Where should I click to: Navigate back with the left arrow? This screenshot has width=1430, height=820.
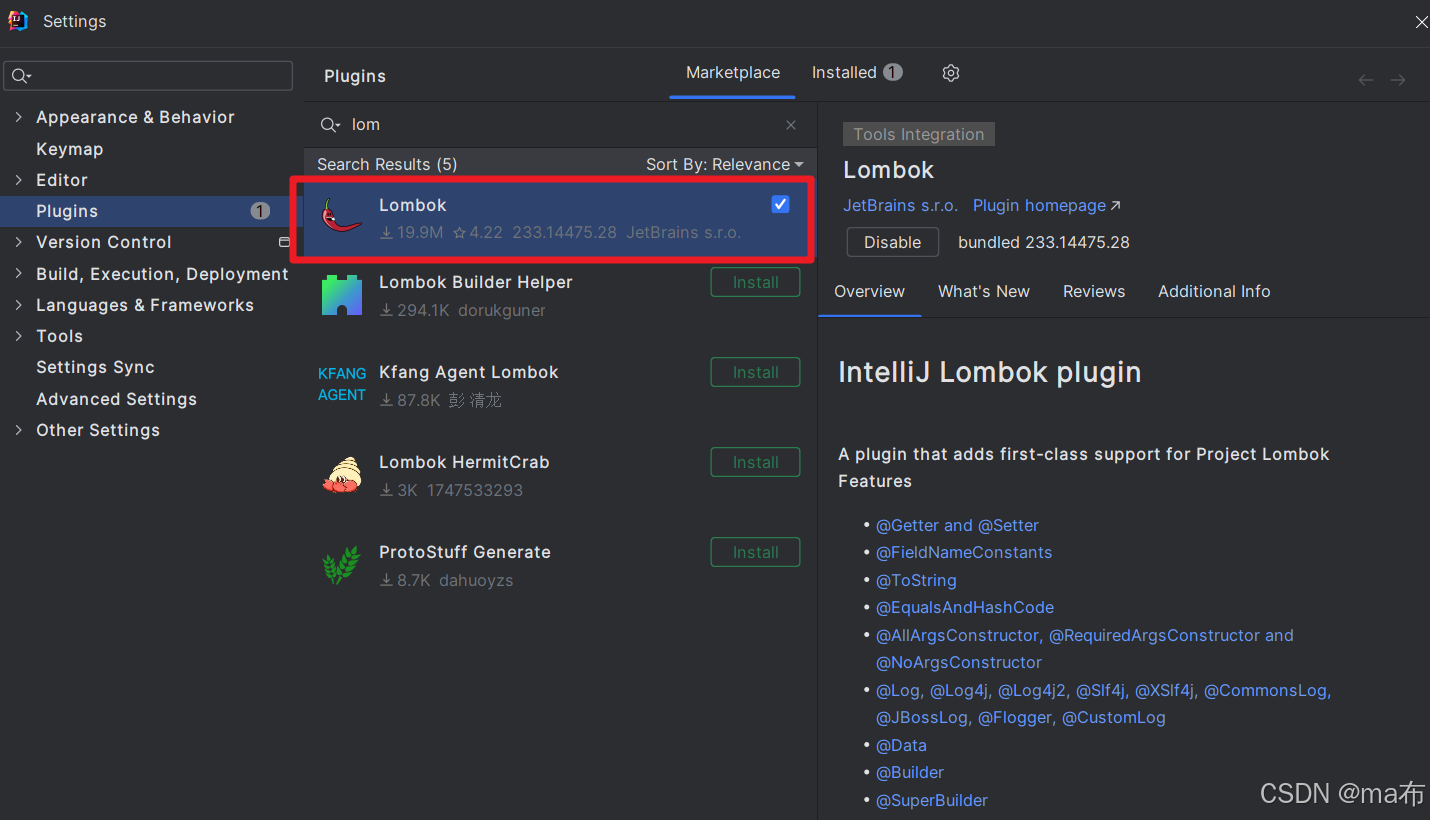click(1366, 80)
